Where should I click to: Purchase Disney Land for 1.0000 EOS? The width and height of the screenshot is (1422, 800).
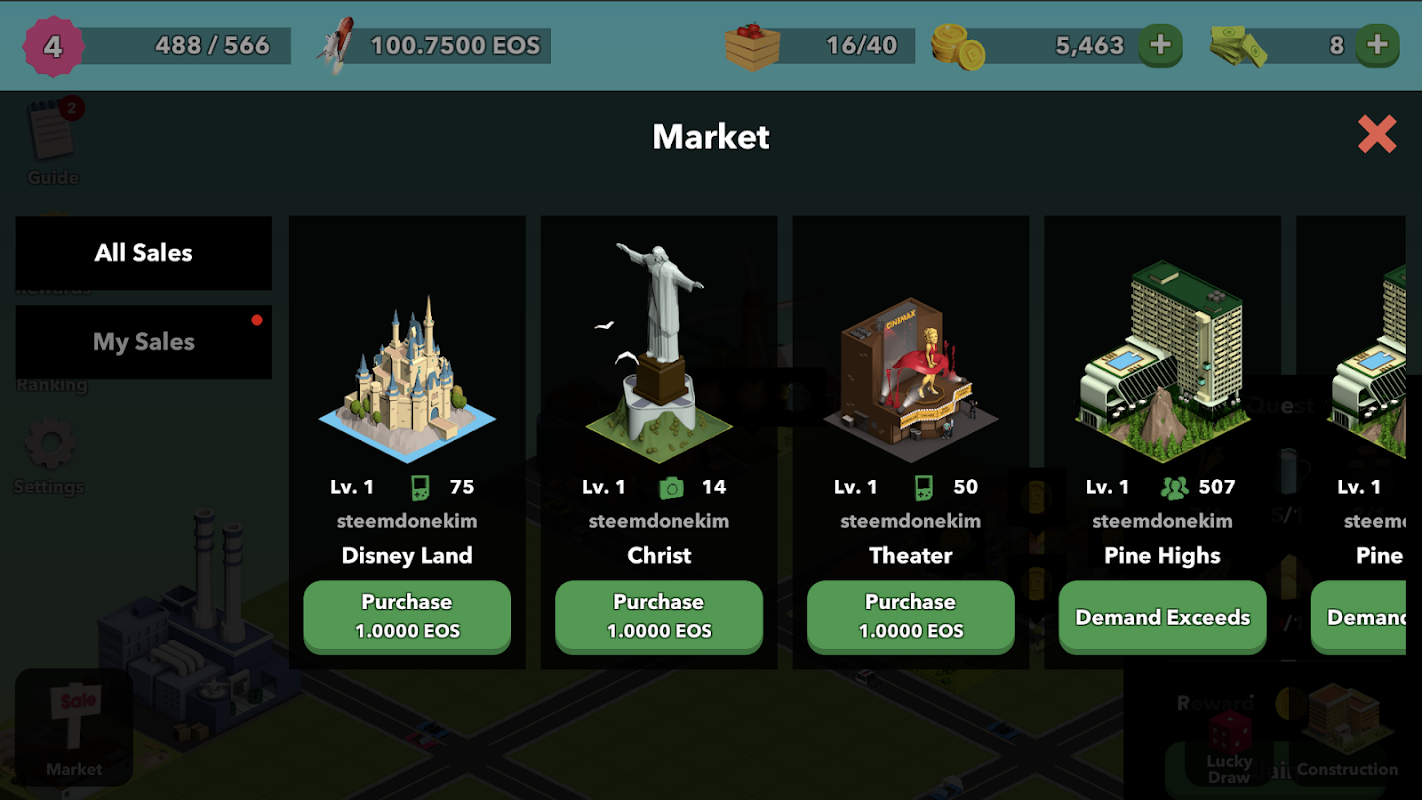click(x=407, y=616)
